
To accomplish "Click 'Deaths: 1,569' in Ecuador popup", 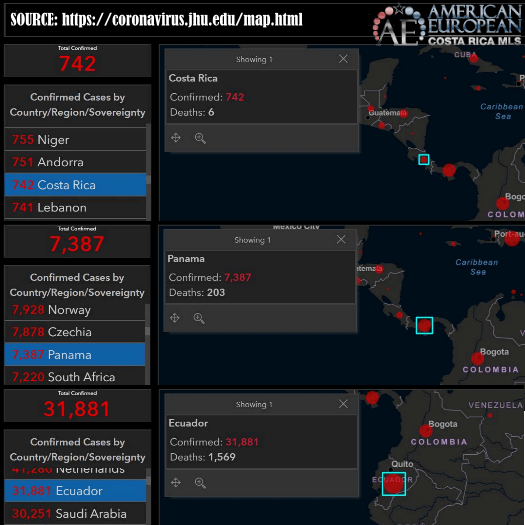I will [x=203, y=457].
